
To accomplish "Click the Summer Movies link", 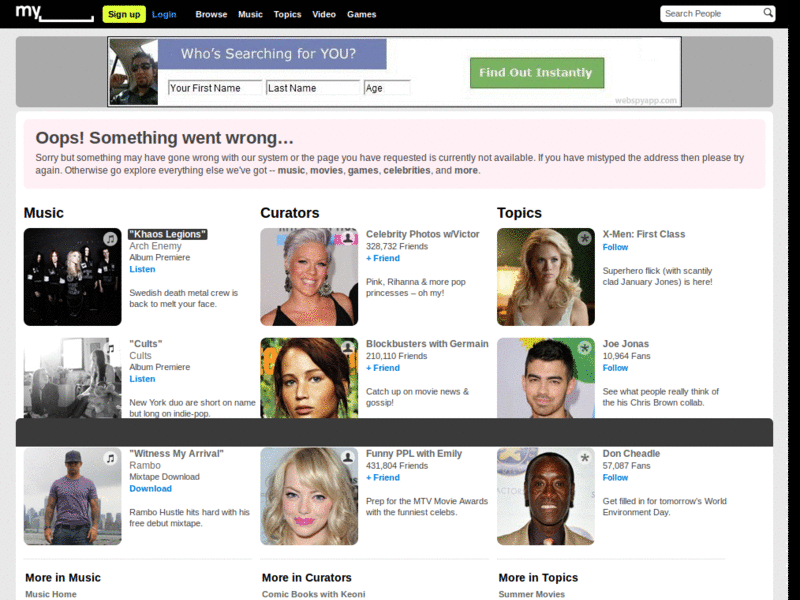I will click(532, 594).
